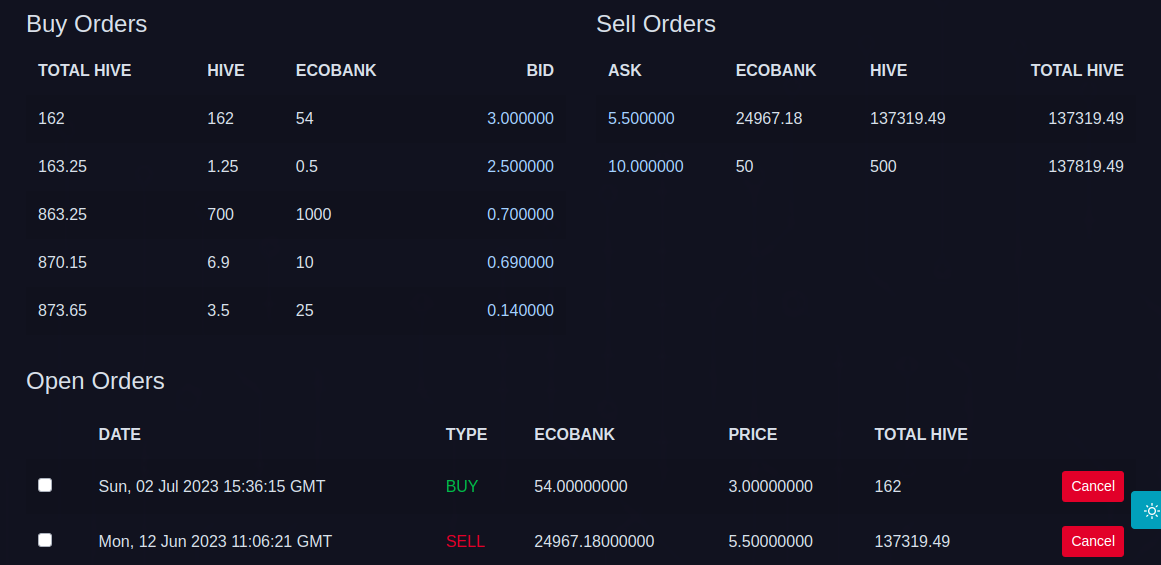Click the green BUY type label

click(x=462, y=487)
